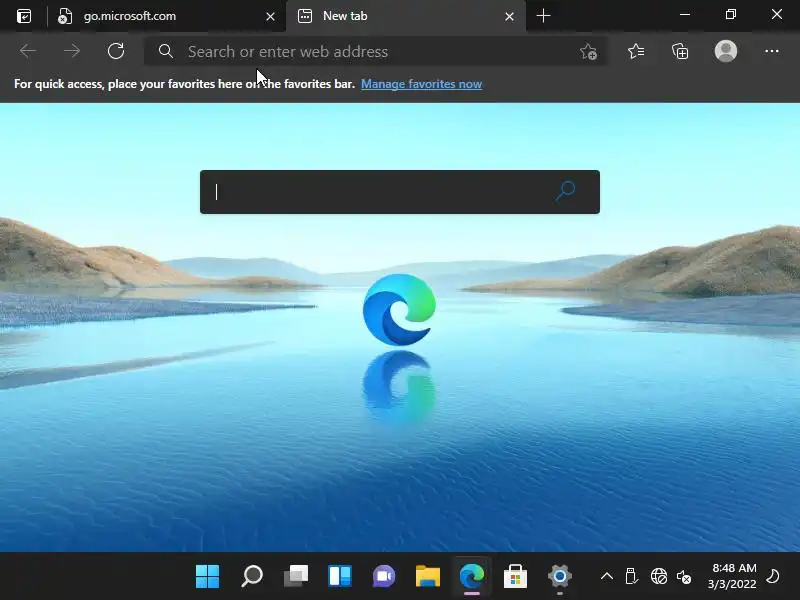800x600 pixels.
Task: Click magnifier icon in address bar
Action: [x=165, y=51]
